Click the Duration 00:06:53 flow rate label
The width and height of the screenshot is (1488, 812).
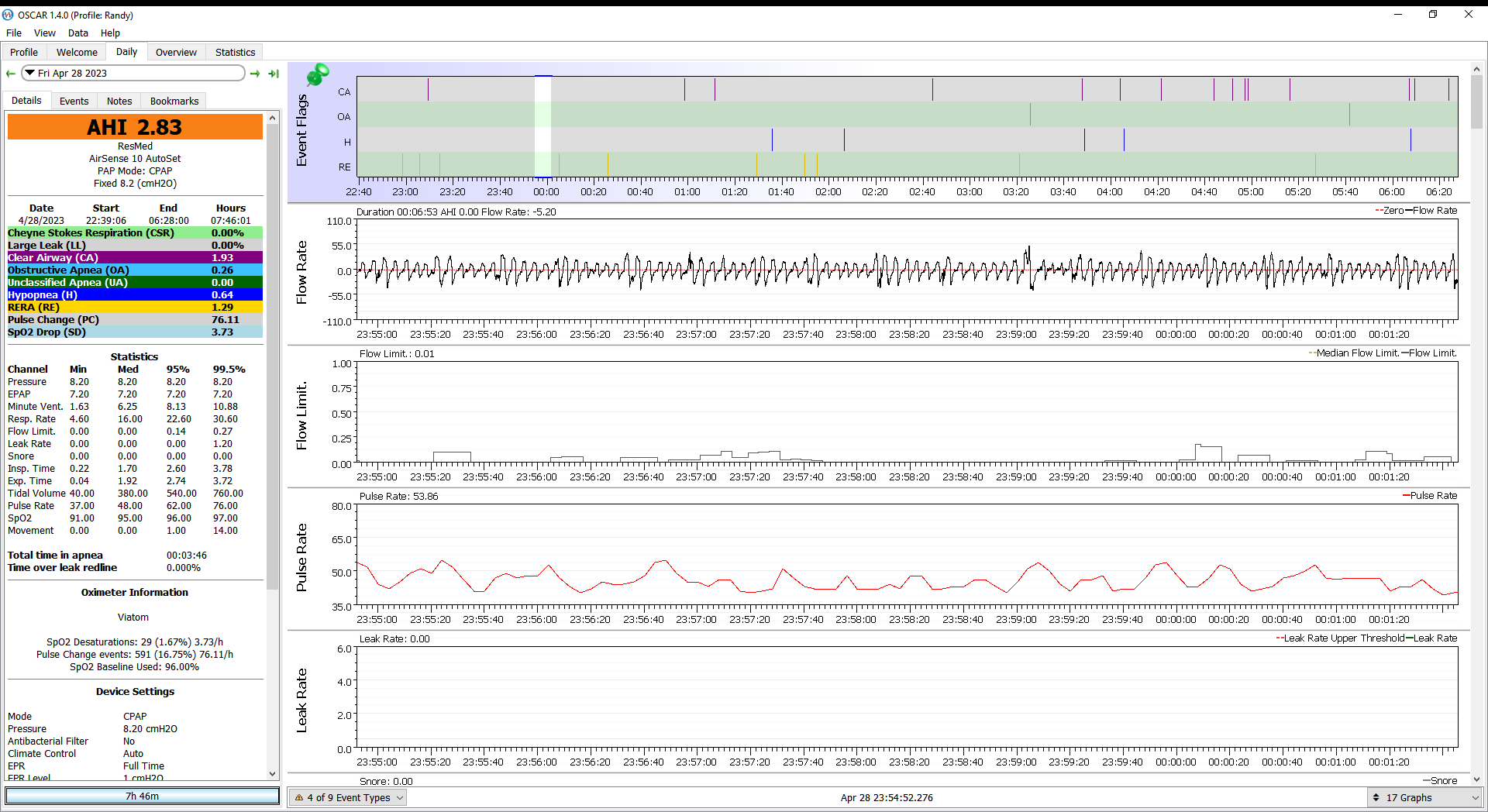(x=456, y=212)
